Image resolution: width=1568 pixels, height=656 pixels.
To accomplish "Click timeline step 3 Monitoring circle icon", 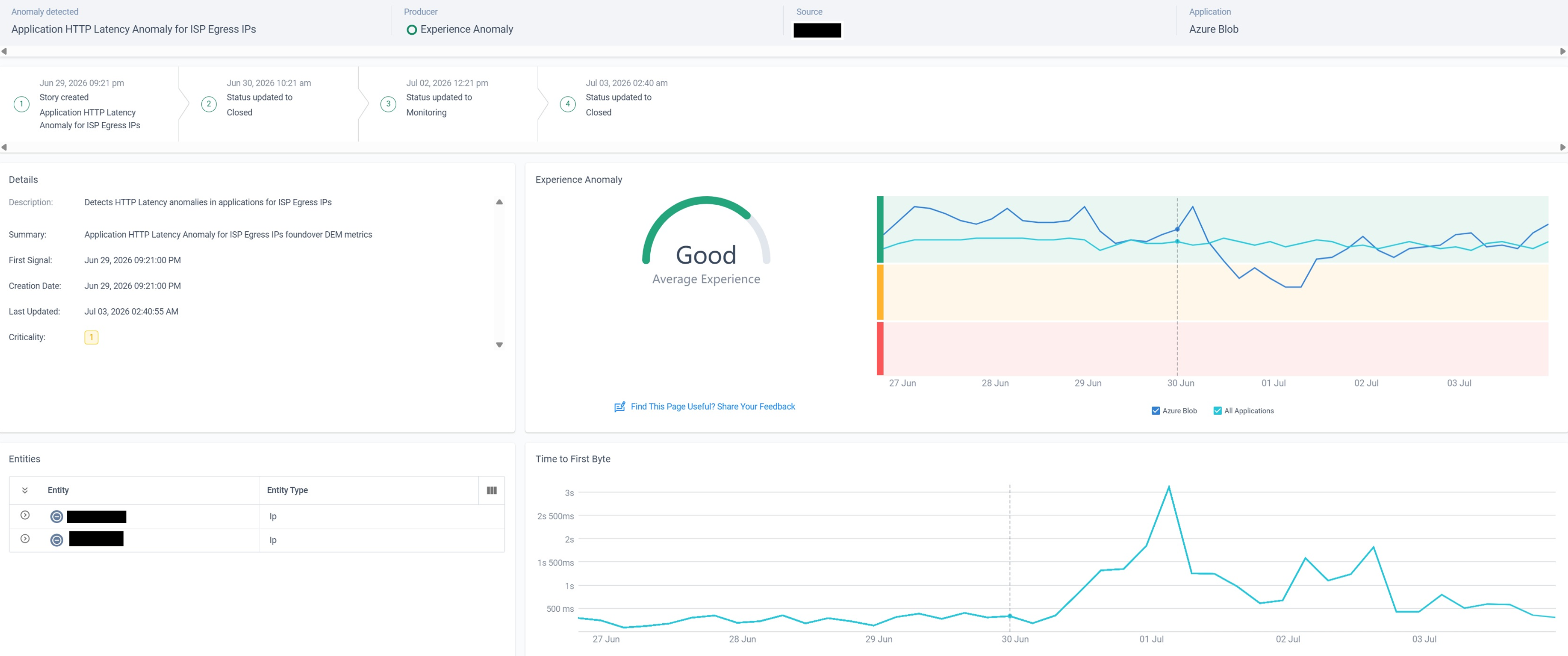I will [x=389, y=104].
